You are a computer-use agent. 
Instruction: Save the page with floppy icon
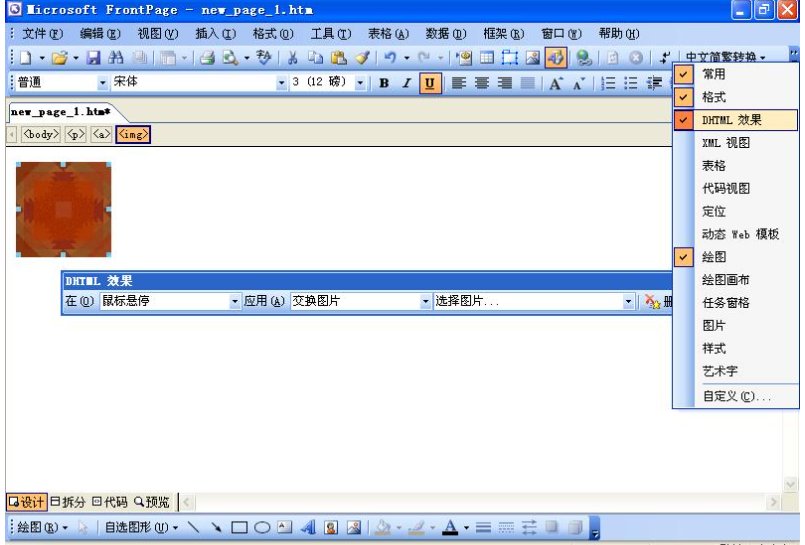click(x=93, y=57)
